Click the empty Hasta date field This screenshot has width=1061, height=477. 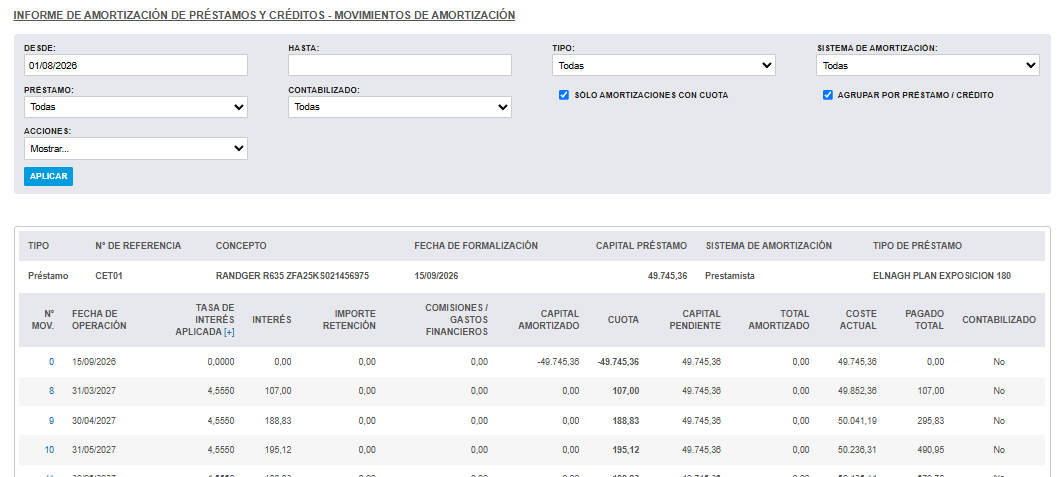[x=400, y=65]
